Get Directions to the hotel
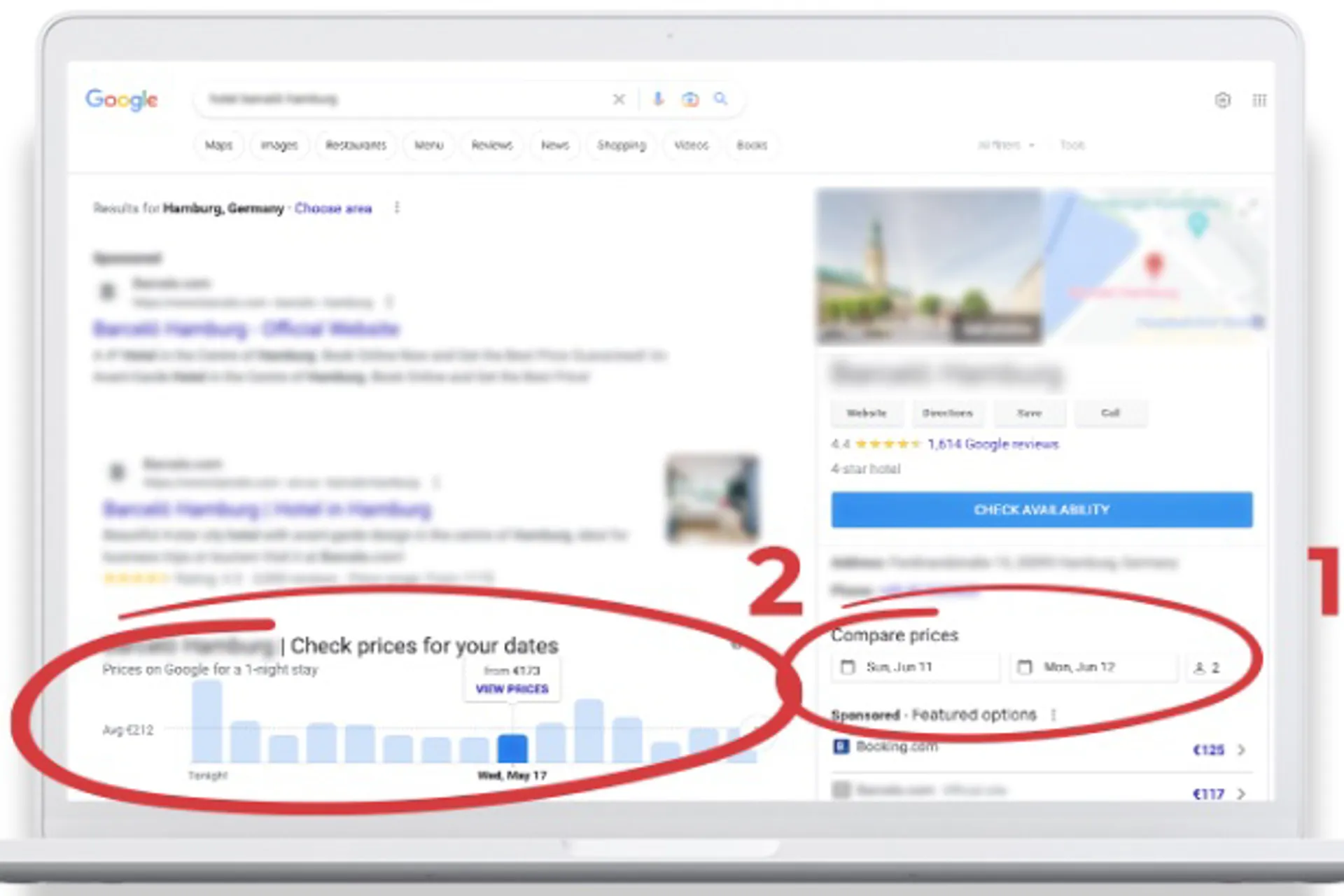 948,413
